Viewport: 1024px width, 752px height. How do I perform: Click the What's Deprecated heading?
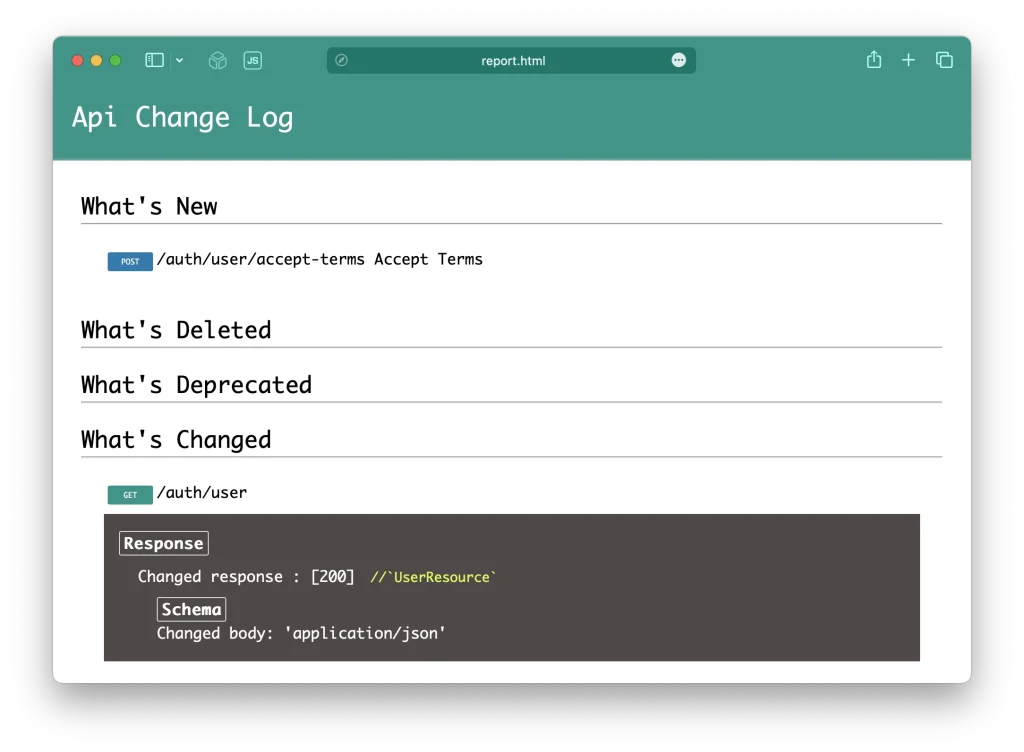(196, 384)
